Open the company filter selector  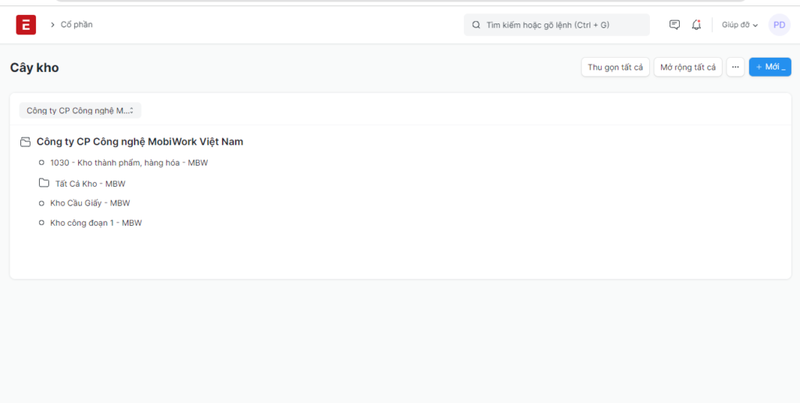(80, 110)
